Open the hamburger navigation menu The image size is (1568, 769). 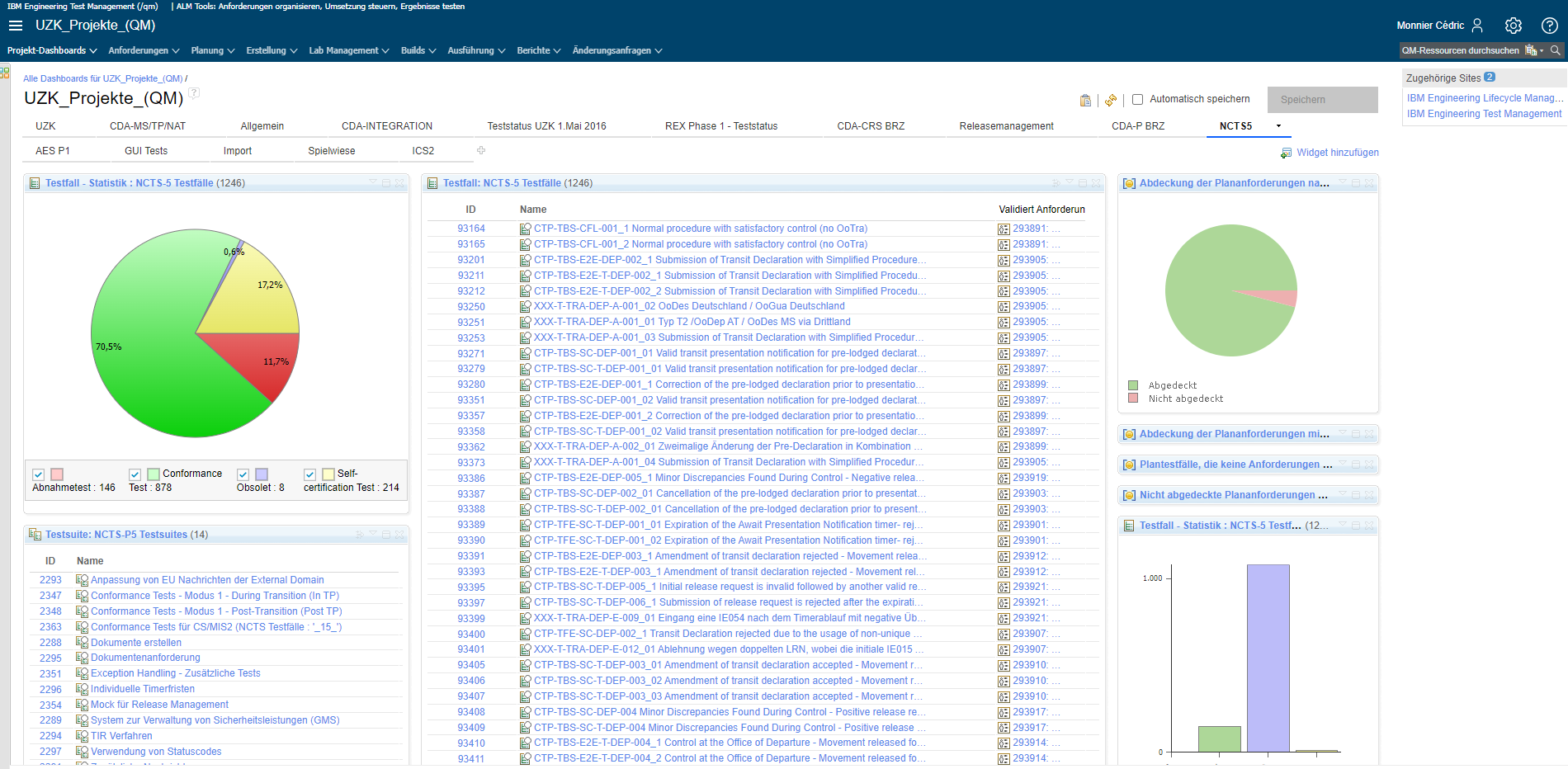(x=15, y=26)
